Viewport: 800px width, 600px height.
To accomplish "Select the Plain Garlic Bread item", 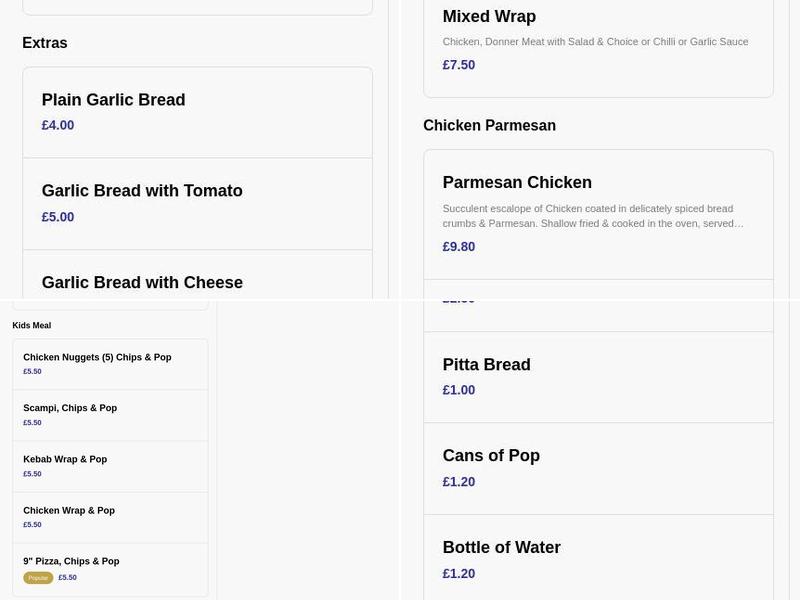I will pyautogui.click(x=113, y=100).
